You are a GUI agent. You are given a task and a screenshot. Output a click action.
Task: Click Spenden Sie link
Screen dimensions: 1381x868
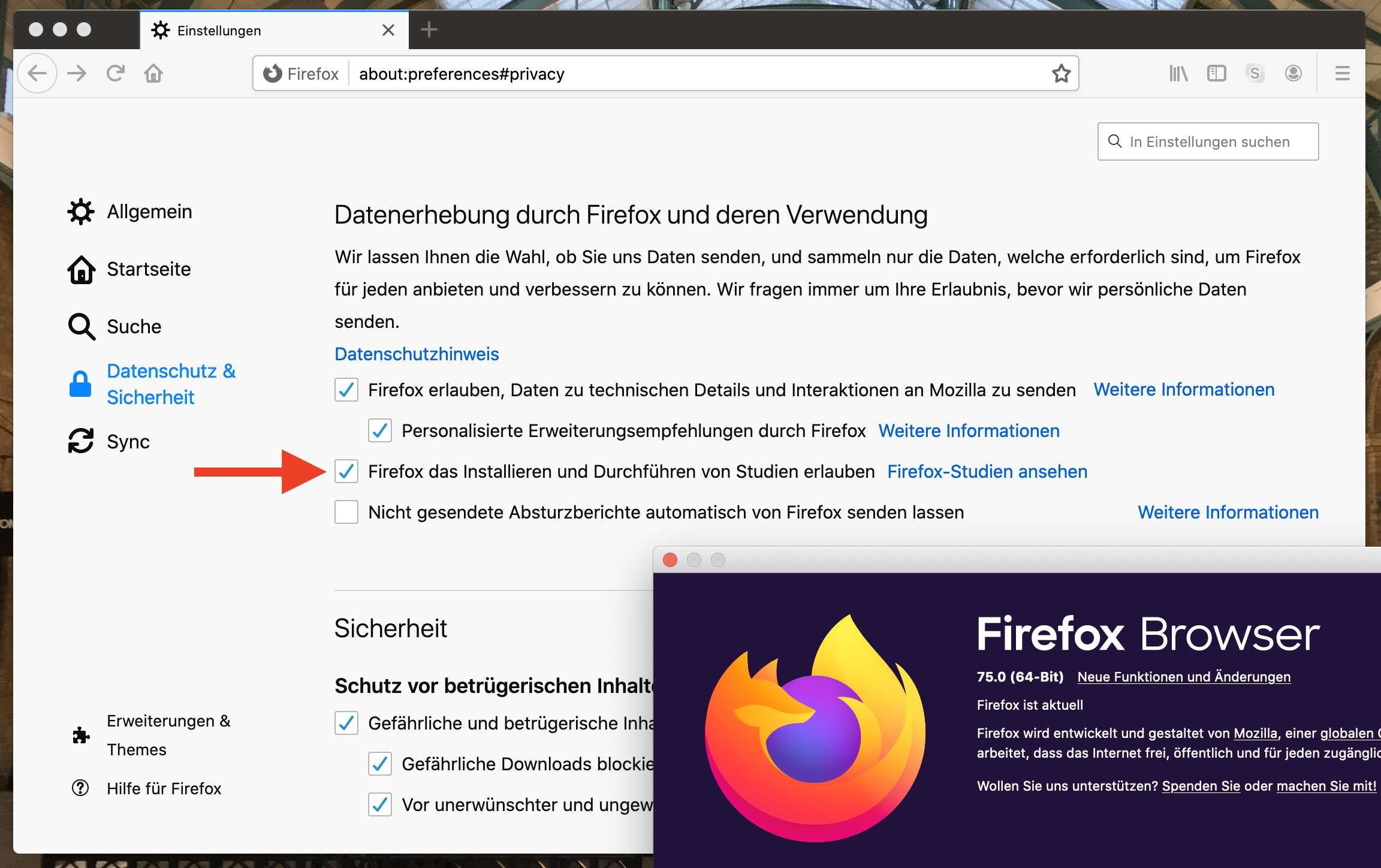pyautogui.click(x=1201, y=786)
